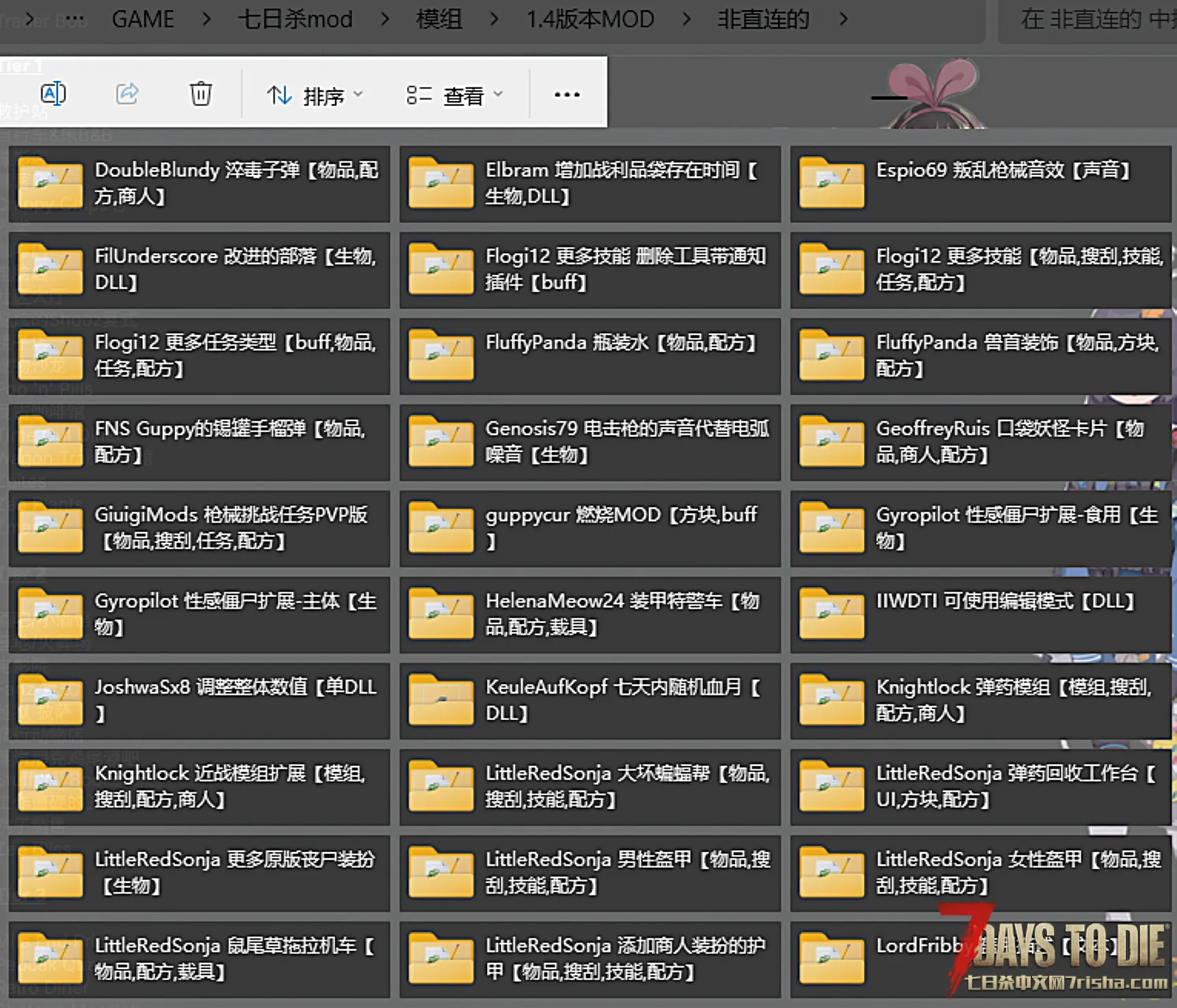Click the search box for 非直连的
Viewport: 1177px width, 1008px height.
click(x=1088, y=21)
